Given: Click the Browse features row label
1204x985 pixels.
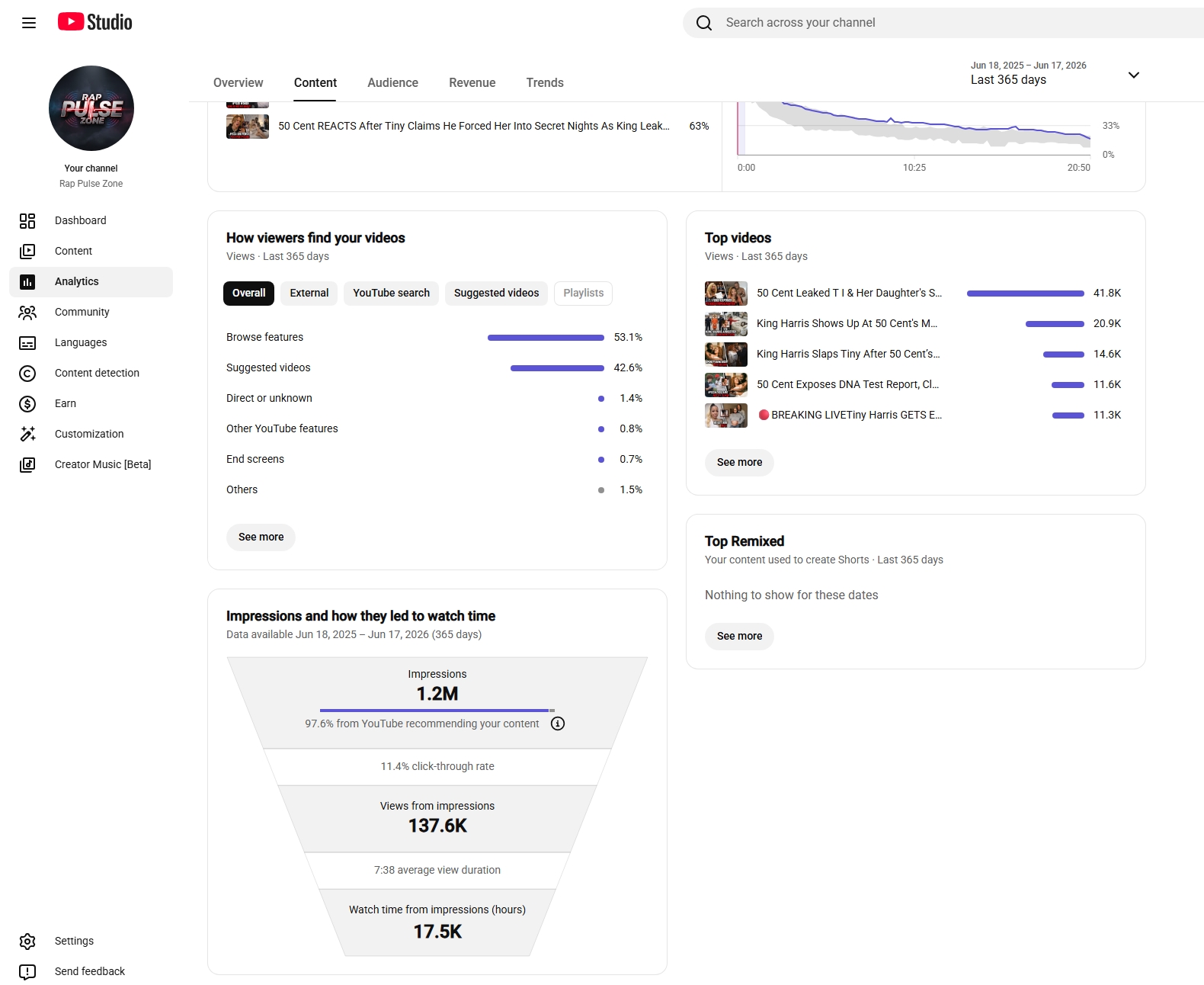Looking at the screenshot, I should pos(264,337).
